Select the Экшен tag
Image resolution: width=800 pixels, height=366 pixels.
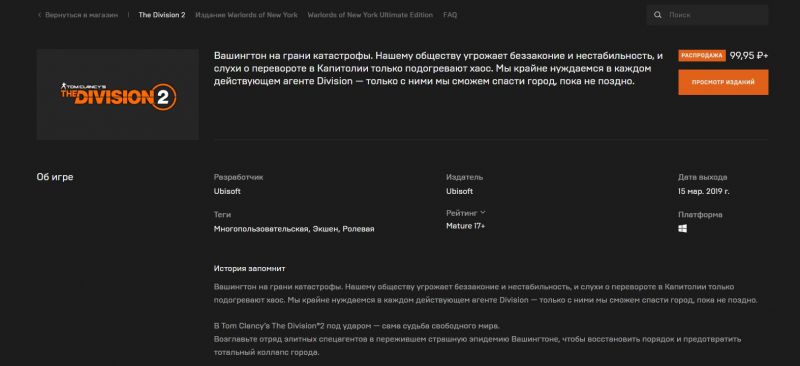(x=325, y=229)
